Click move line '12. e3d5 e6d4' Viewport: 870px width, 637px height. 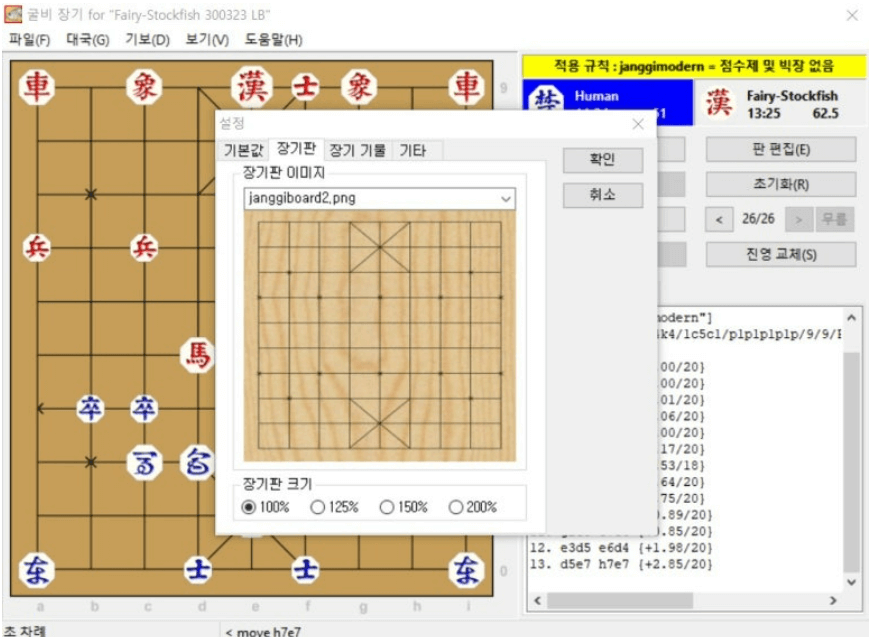[621, 548]
